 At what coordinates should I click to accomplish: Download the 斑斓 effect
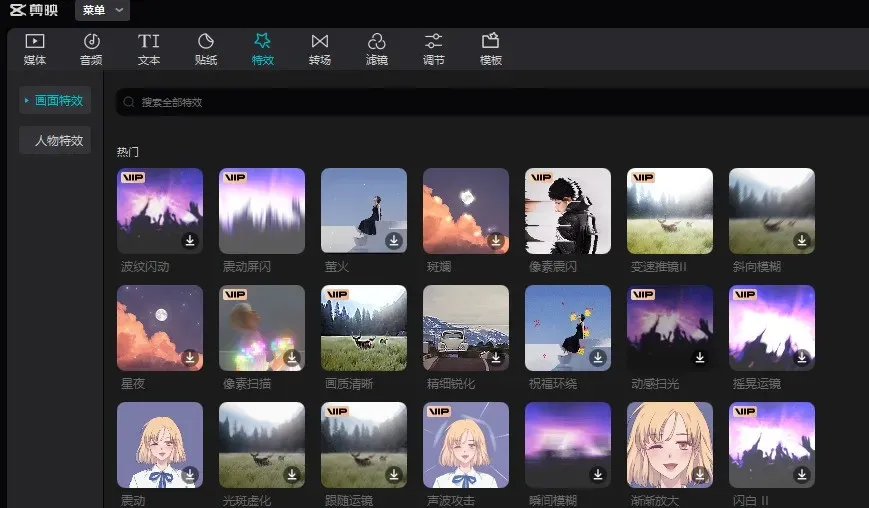[x=496, y=240]
